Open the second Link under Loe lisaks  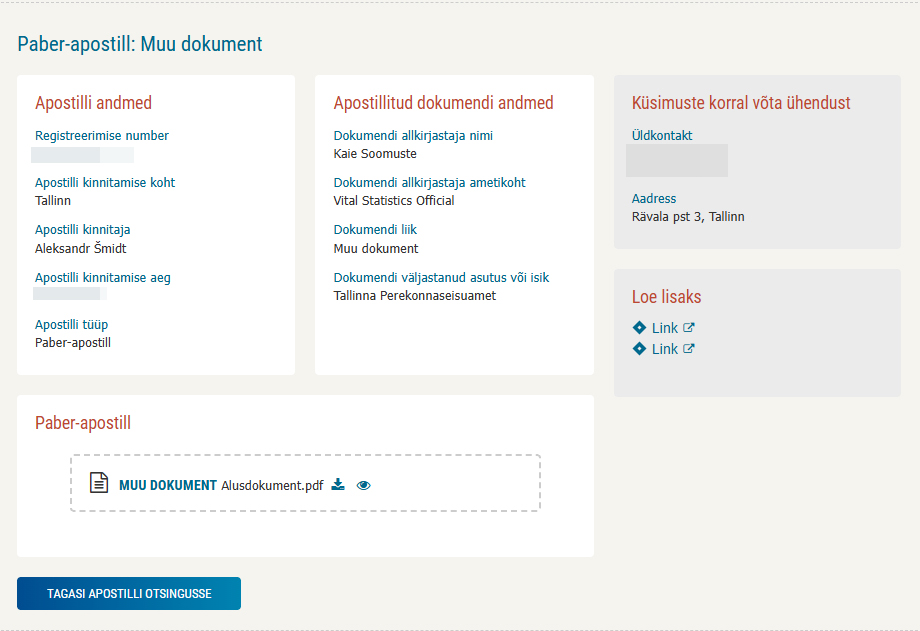(664, 349)
